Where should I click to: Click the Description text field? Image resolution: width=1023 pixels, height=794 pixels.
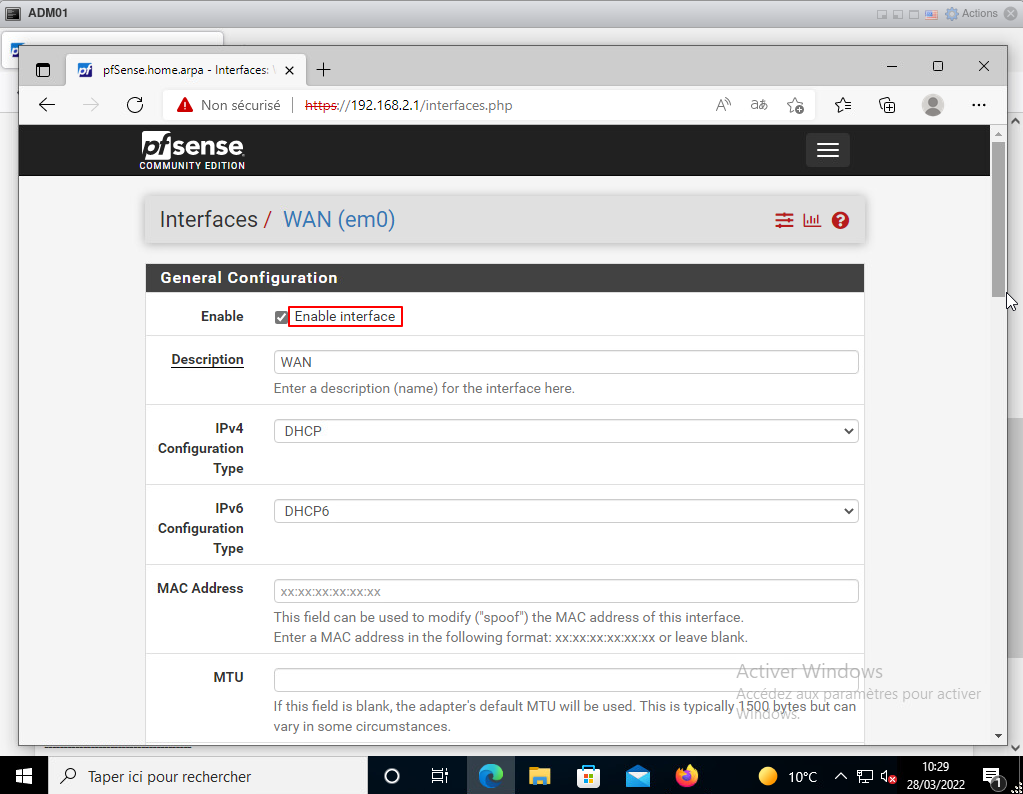click(566, 362)
